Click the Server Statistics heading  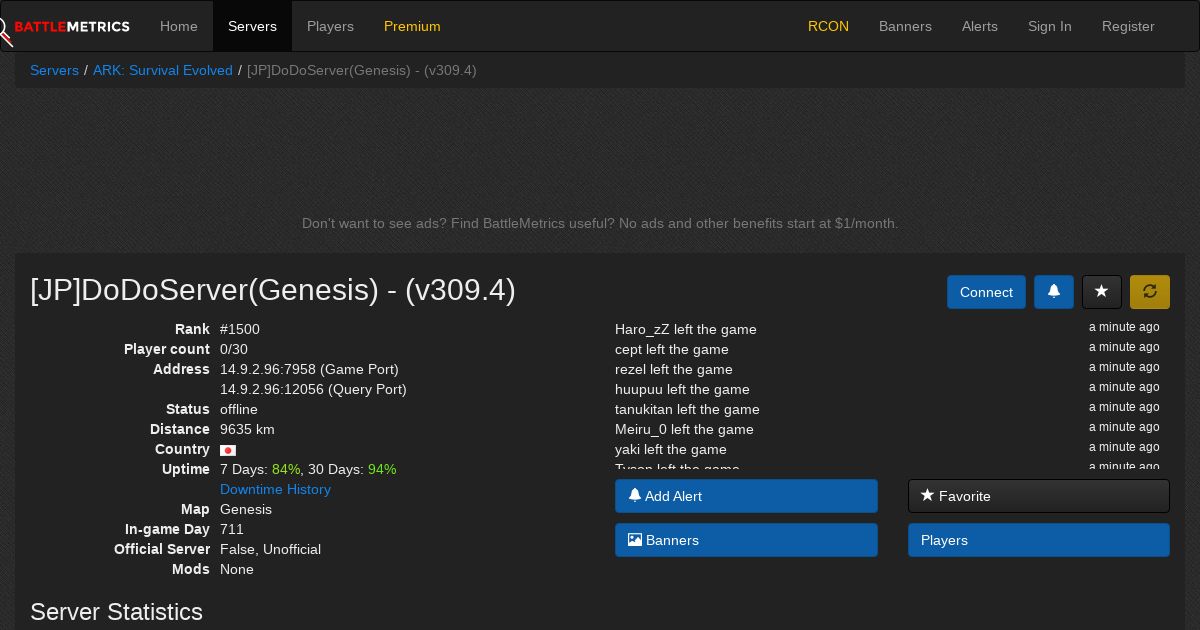click(116, 612)
